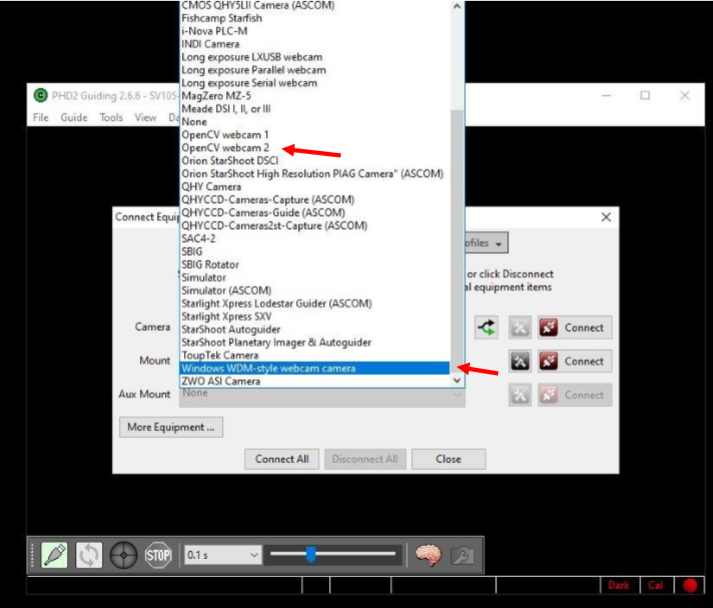Select ZWO ASI Camera
713x608 pixels.
click(x=315, y=381)
